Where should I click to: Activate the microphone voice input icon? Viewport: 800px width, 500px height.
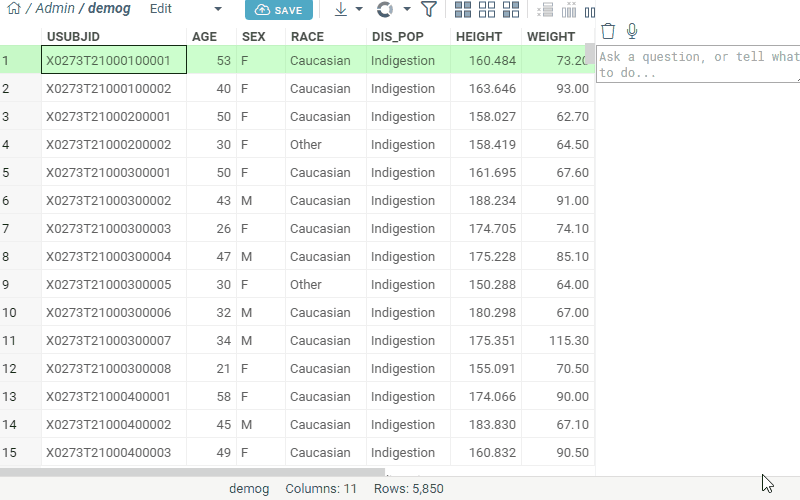(x=632, y=32)
